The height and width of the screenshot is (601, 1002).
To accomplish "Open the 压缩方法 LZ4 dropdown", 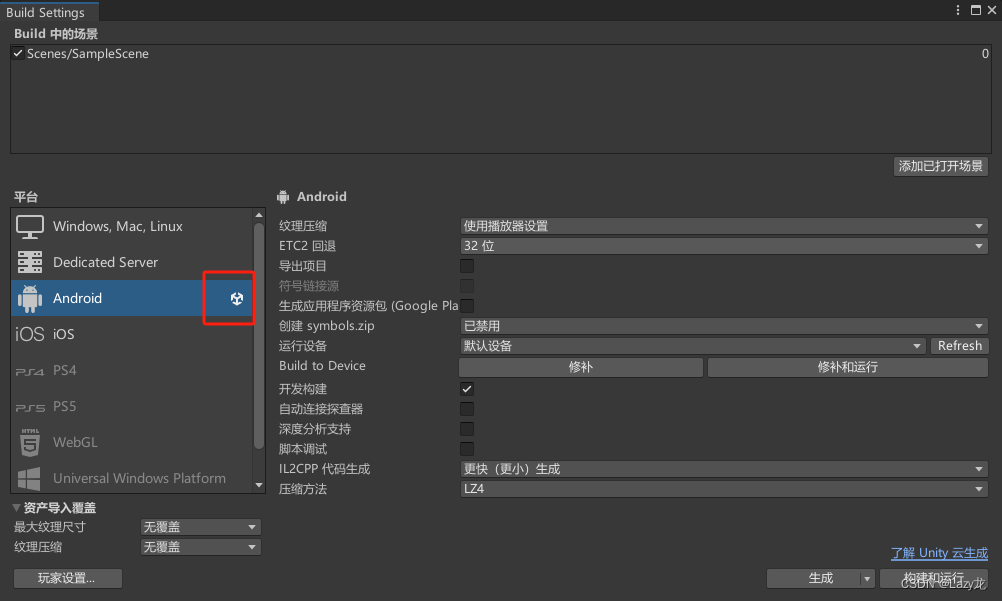I will click(724, 489).
